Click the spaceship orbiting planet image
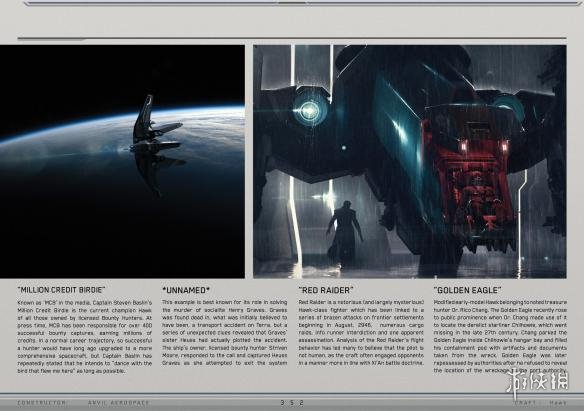Viewport: 584px width, 411px height. click(x=122, y=162)
